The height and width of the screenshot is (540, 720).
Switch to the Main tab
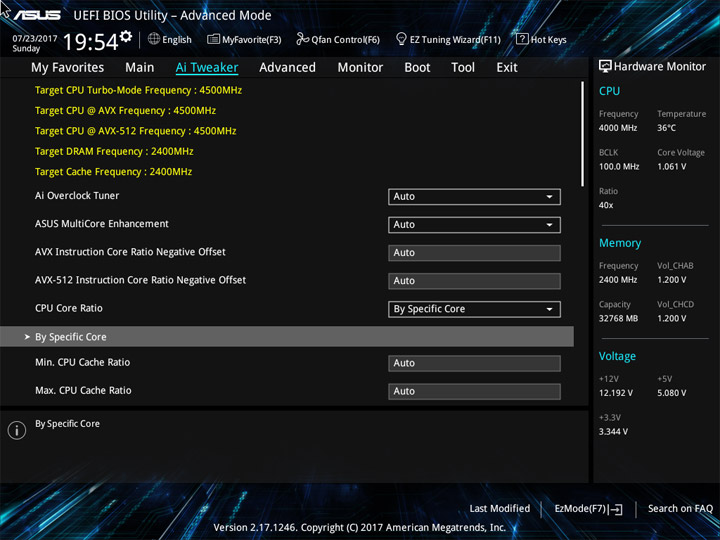pos(140,68)
